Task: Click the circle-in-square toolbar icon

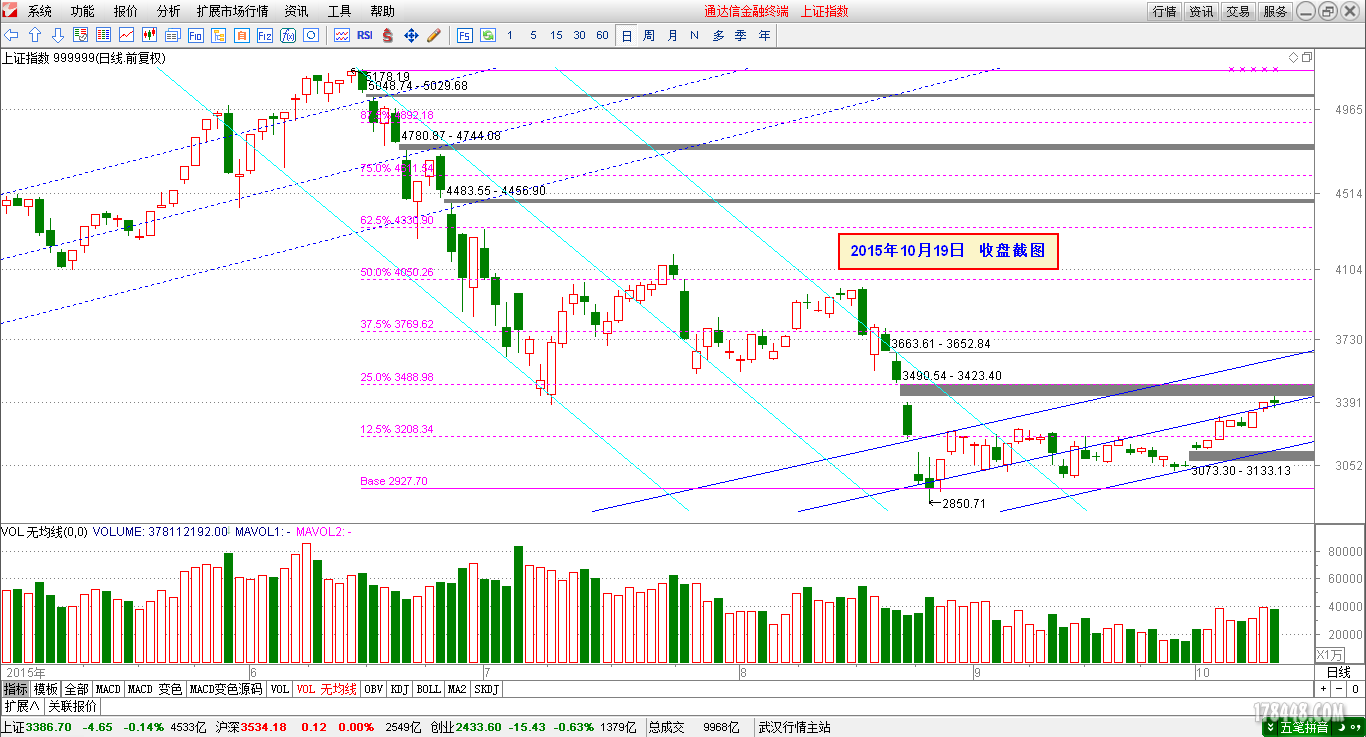Action: pos(310,35)
